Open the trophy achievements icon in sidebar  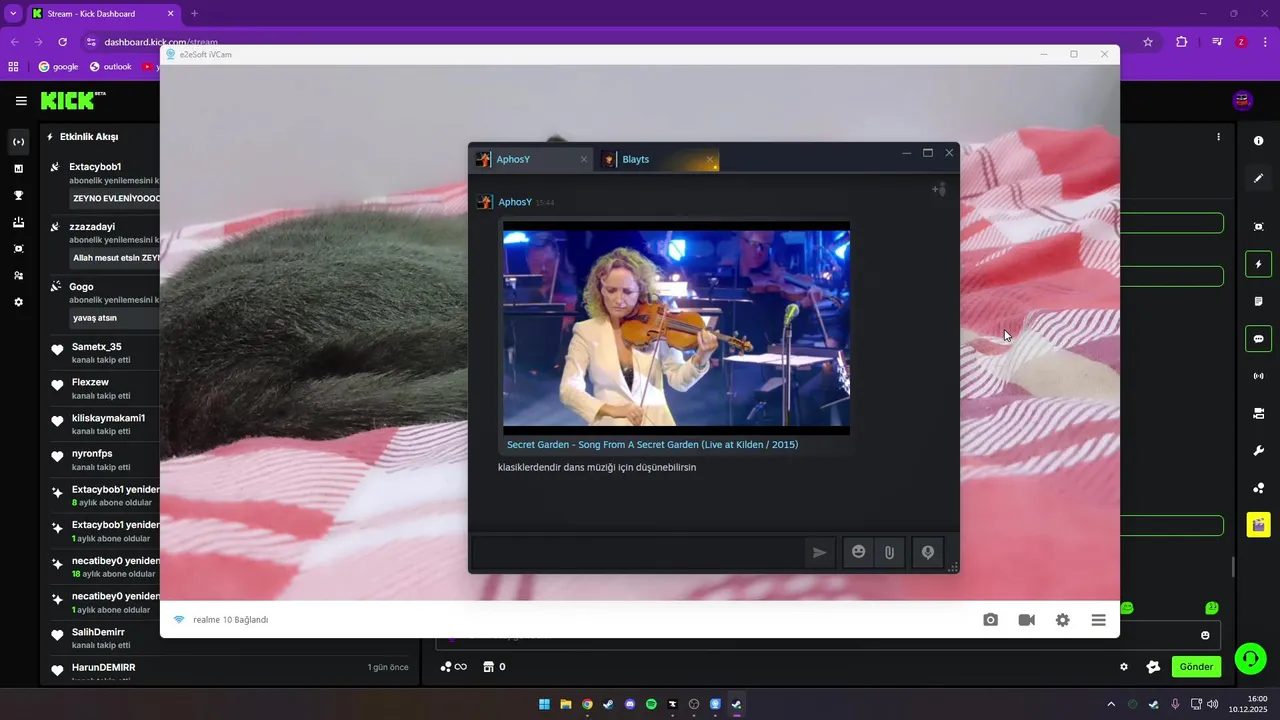click(x=18, y=195)
